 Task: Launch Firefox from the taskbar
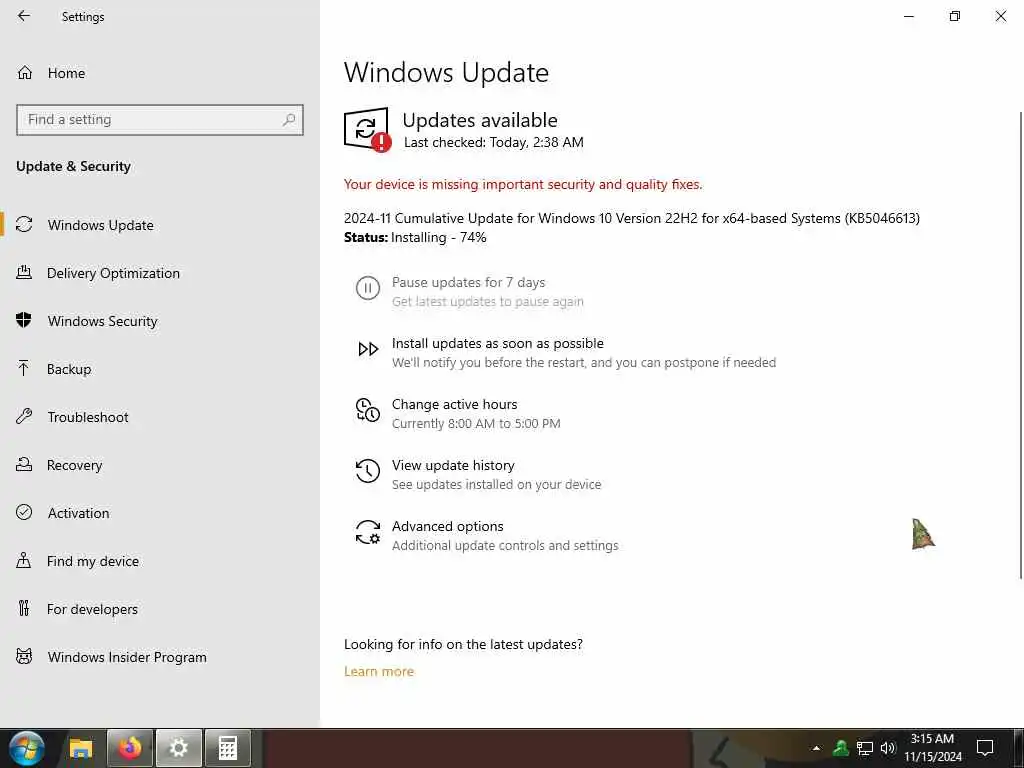(x=129, y=748)
